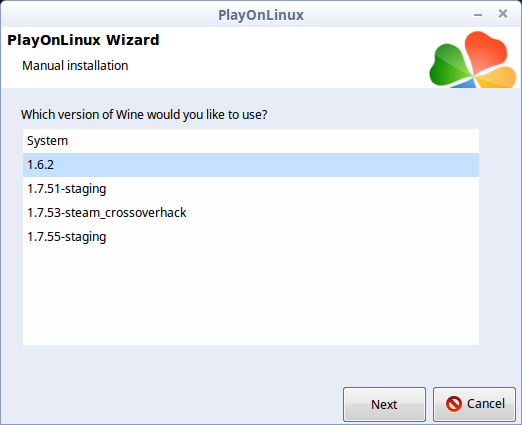Close the PlayOnLinux wizard window
522x425 pixels.
[x=503, y=14]
